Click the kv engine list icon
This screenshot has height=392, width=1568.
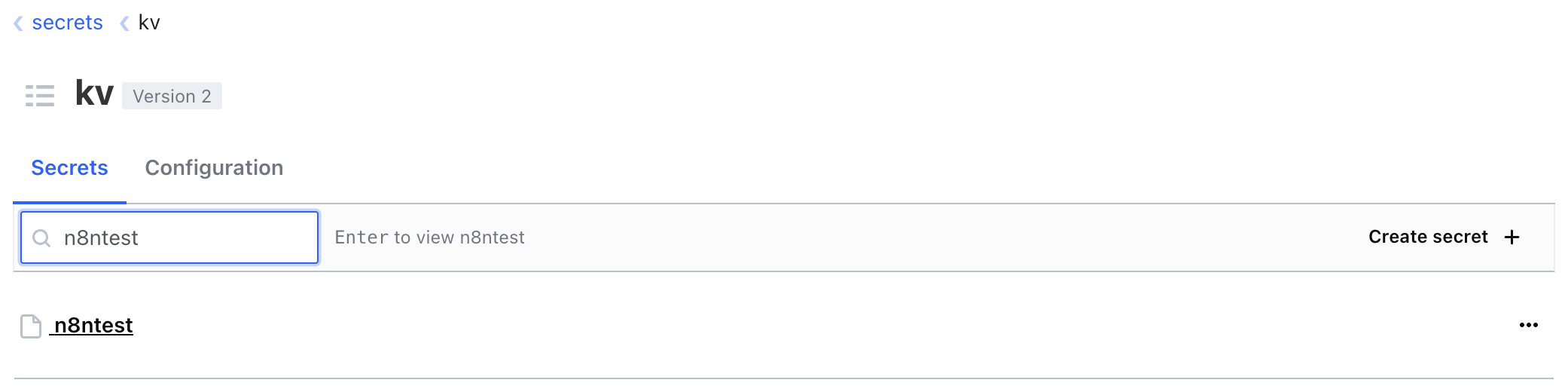(x=40, y=96)
